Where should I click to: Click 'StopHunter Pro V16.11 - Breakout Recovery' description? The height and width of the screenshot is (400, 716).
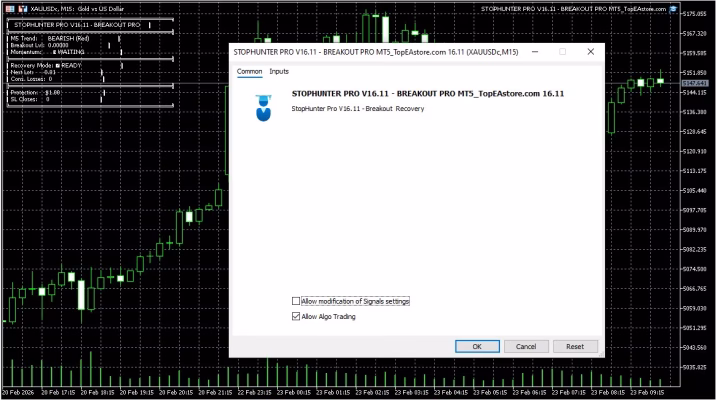click(358, 109)
